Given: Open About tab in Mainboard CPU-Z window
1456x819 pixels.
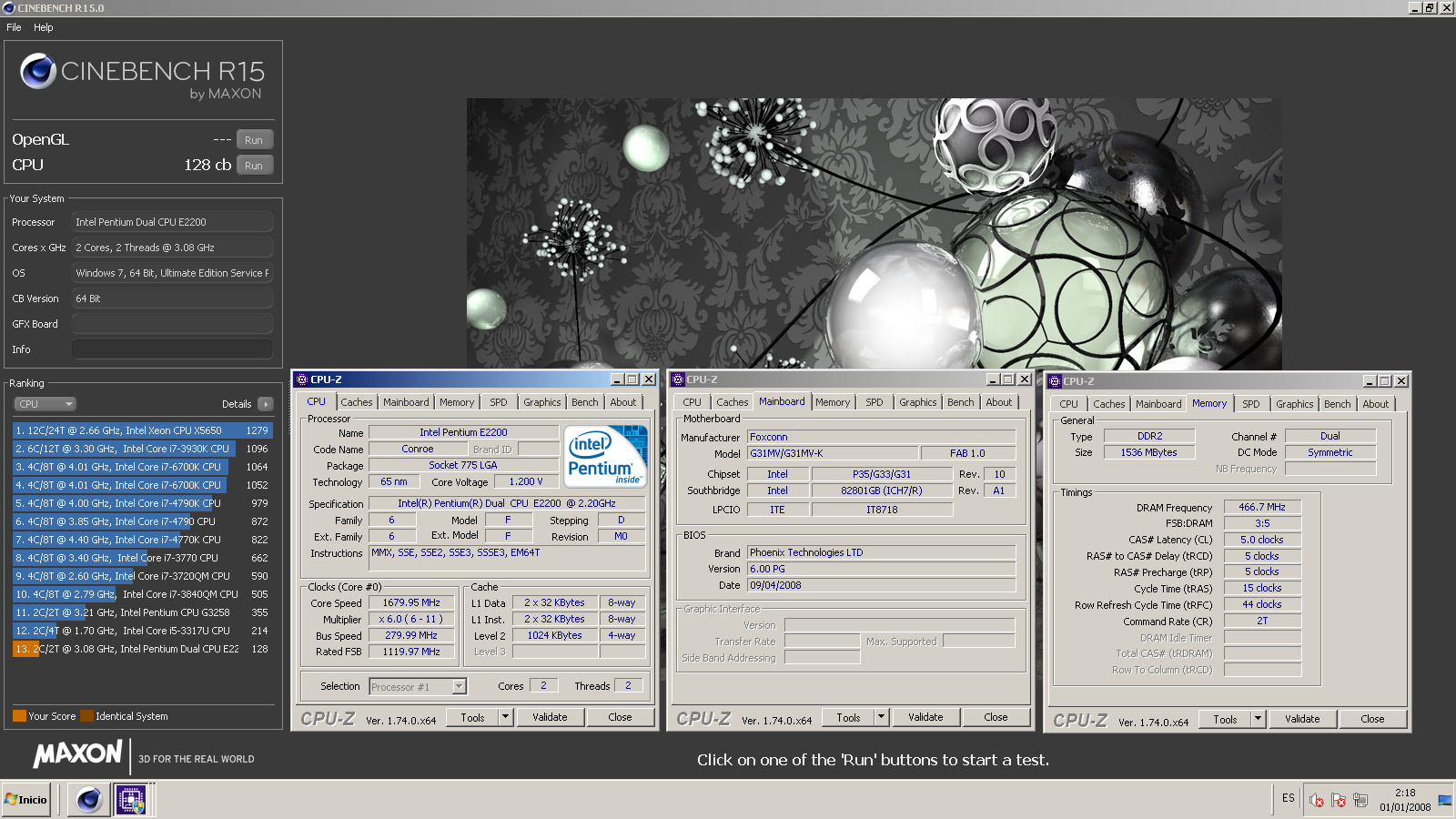Looking at the screenshot, I should [999, 402].
